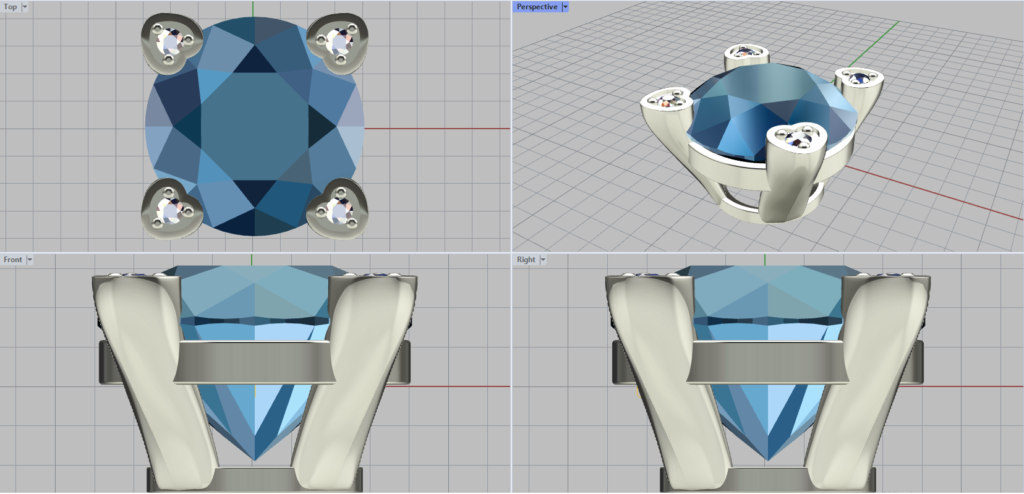Activate the Top viewport title label
Screen dimensions: 1024x494
tap(10, 6)
